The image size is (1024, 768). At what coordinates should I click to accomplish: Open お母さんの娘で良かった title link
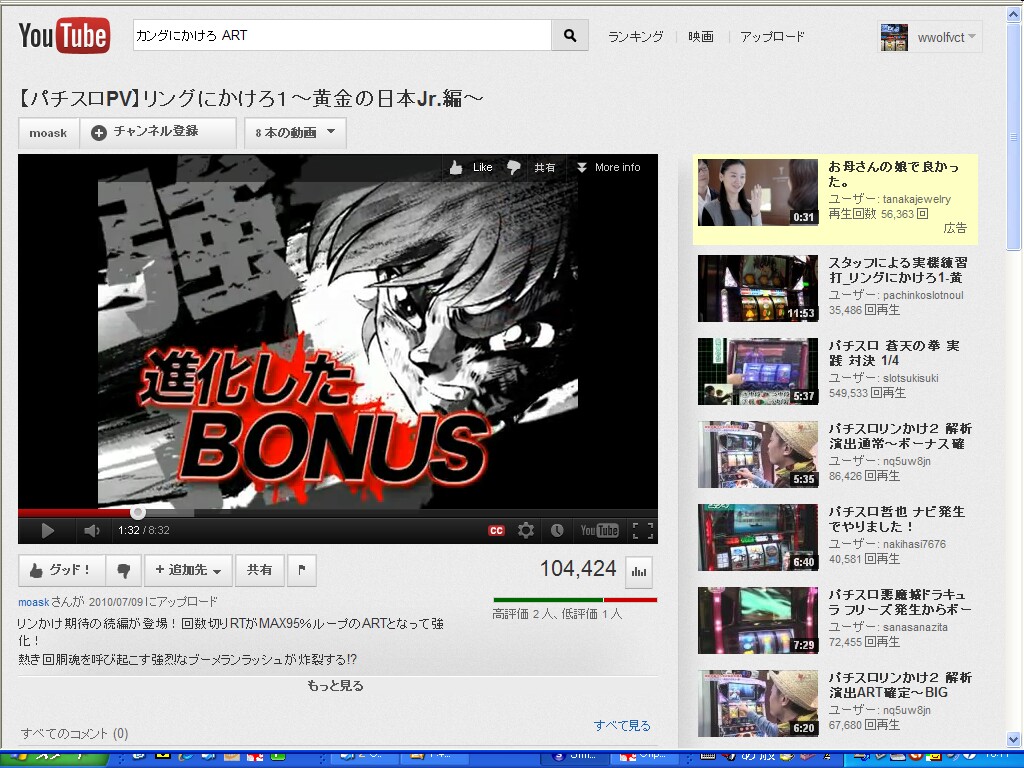pos(893,174)
